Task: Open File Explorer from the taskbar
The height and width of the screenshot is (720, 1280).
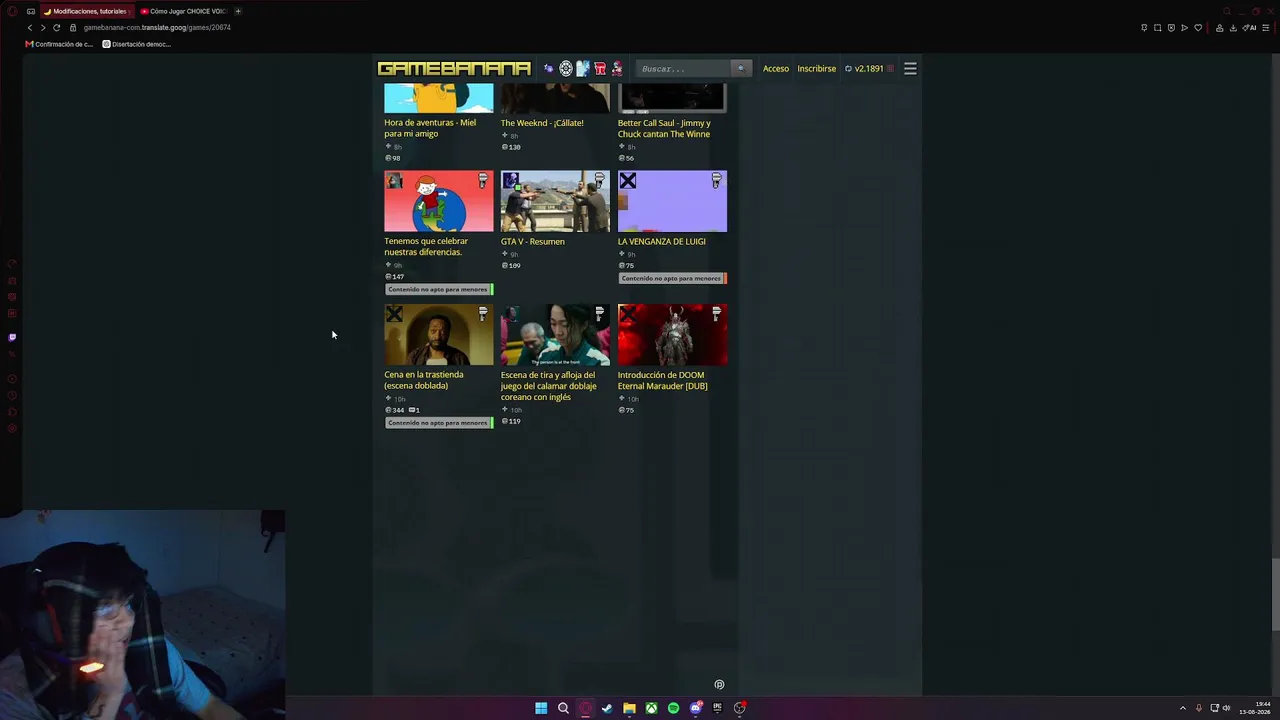Action: [x=629, y=708]
